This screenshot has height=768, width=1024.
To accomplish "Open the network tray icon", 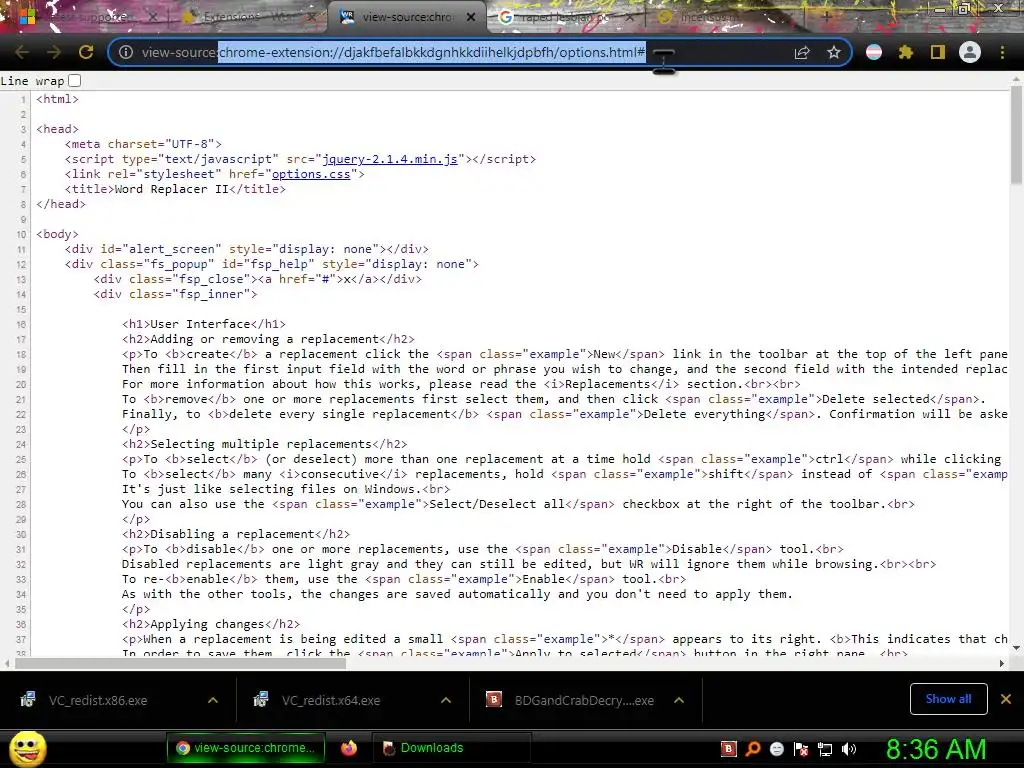I will click(x=825, y=749).
